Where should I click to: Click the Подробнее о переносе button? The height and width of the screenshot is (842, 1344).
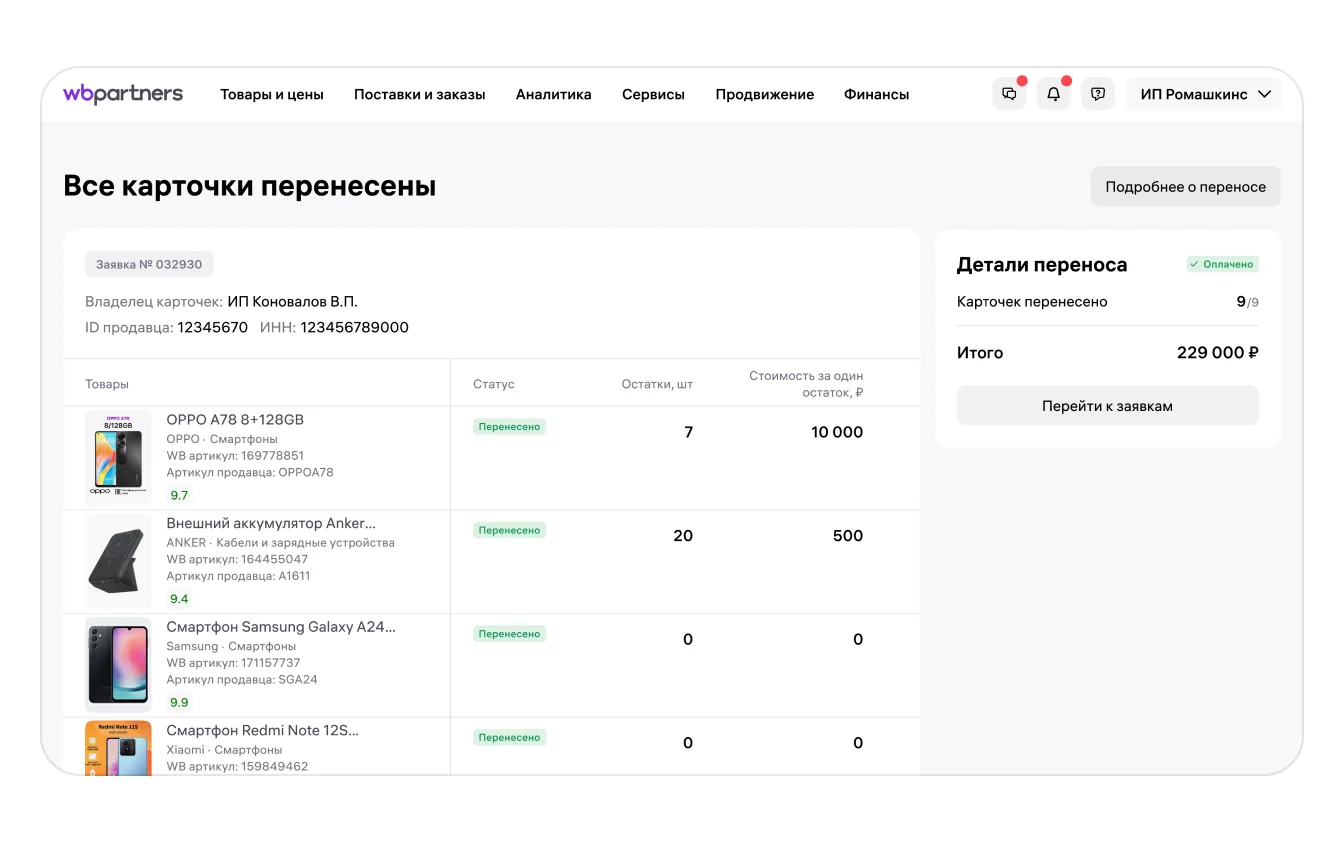pos(1185,187)
